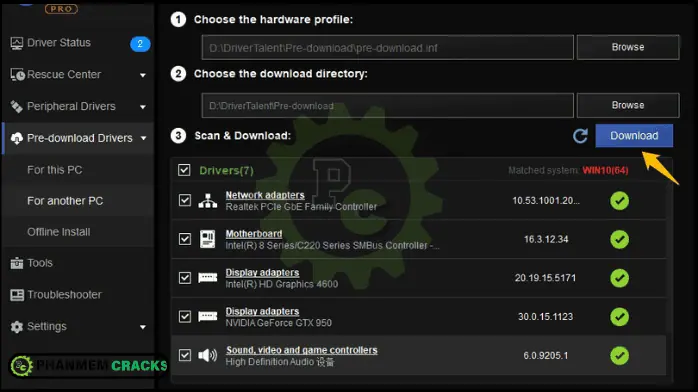
Task: Click the Rescue Center icon
Action: pyautogui.click(x=17, y=75)
